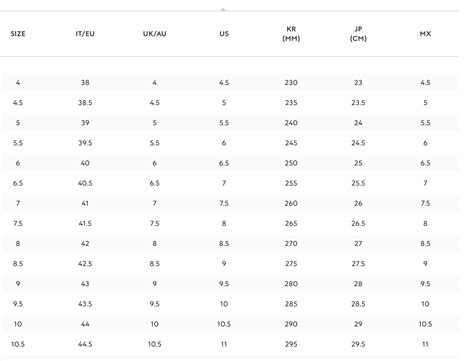Click IT/EU value 44.5
The height and width of the screenshot is (361, 474).
85,344
